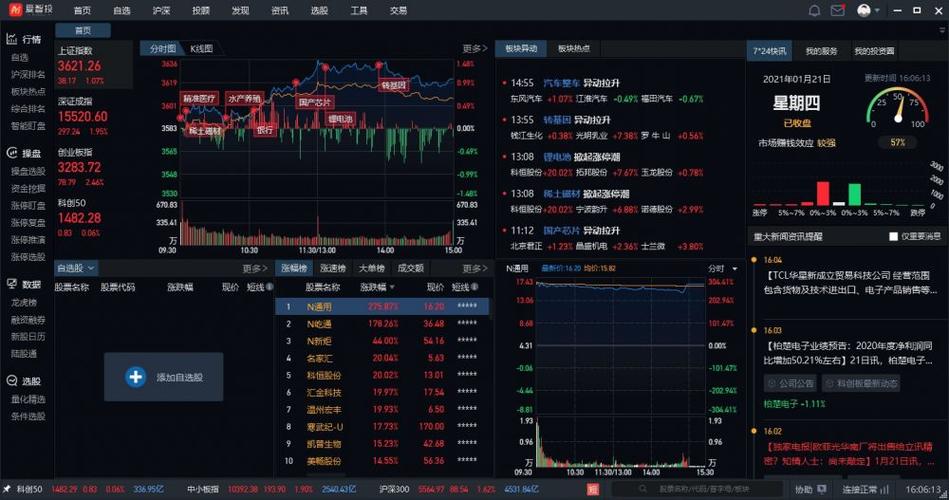Open the notification bell icon
The width and height of the screenshot is (949, 500).
click(815, 10)
